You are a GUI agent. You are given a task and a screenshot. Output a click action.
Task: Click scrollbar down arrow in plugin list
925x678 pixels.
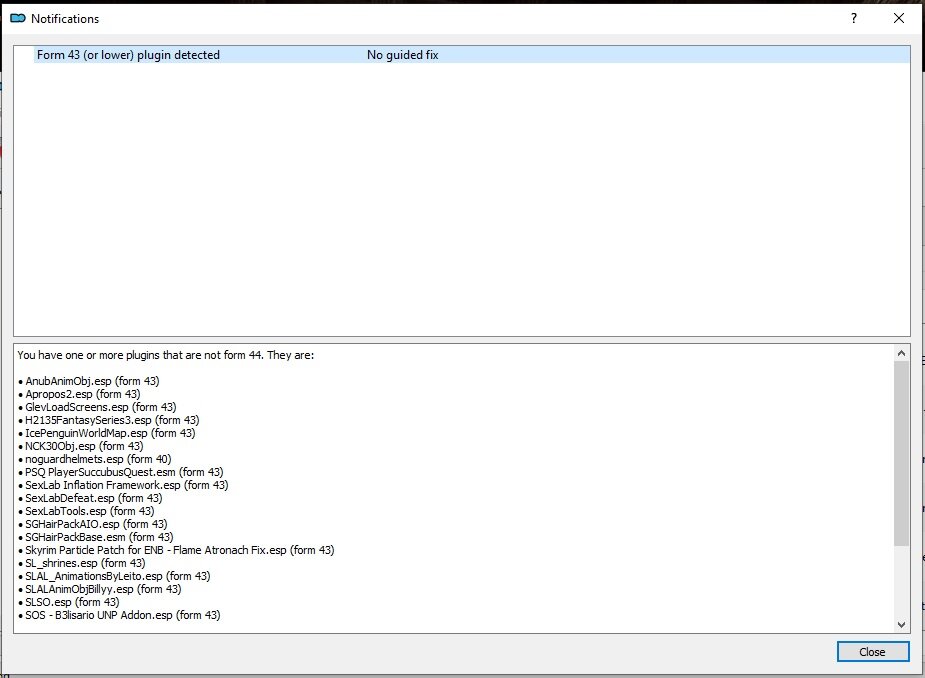click(x=901, y=624)
